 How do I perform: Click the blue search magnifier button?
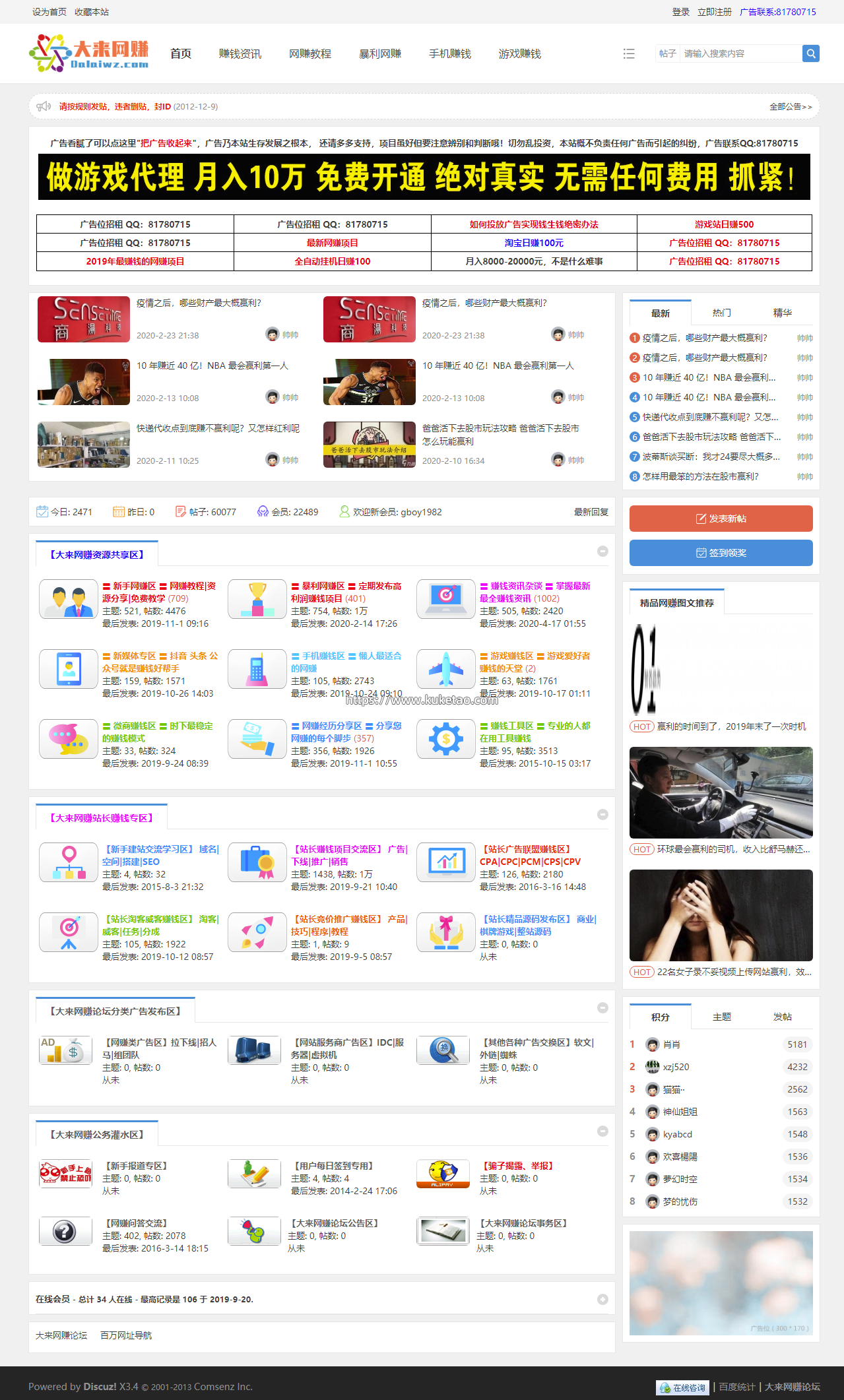point(810,53)
